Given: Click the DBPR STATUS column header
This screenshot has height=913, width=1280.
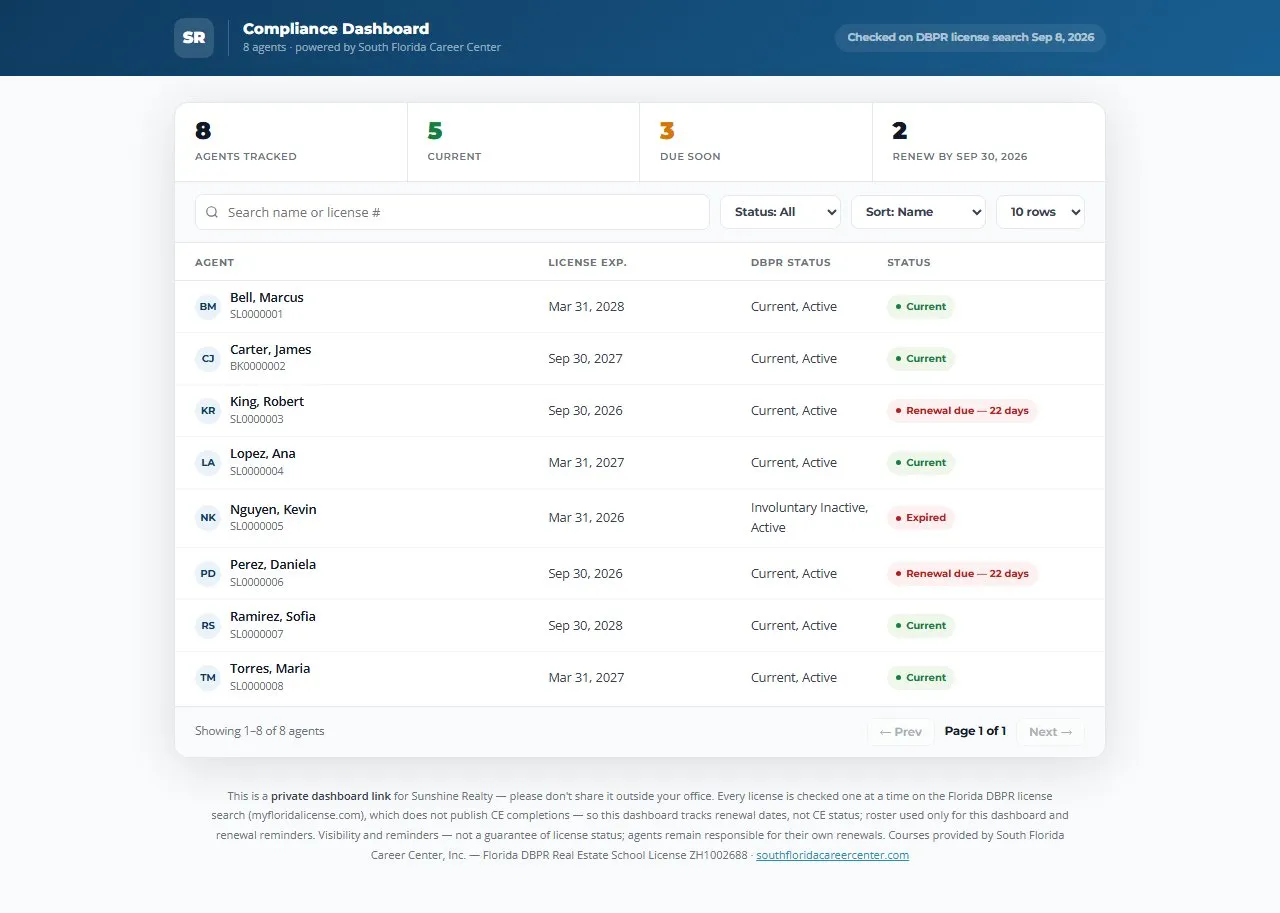Looking at the screenshot, I should 790,262.
